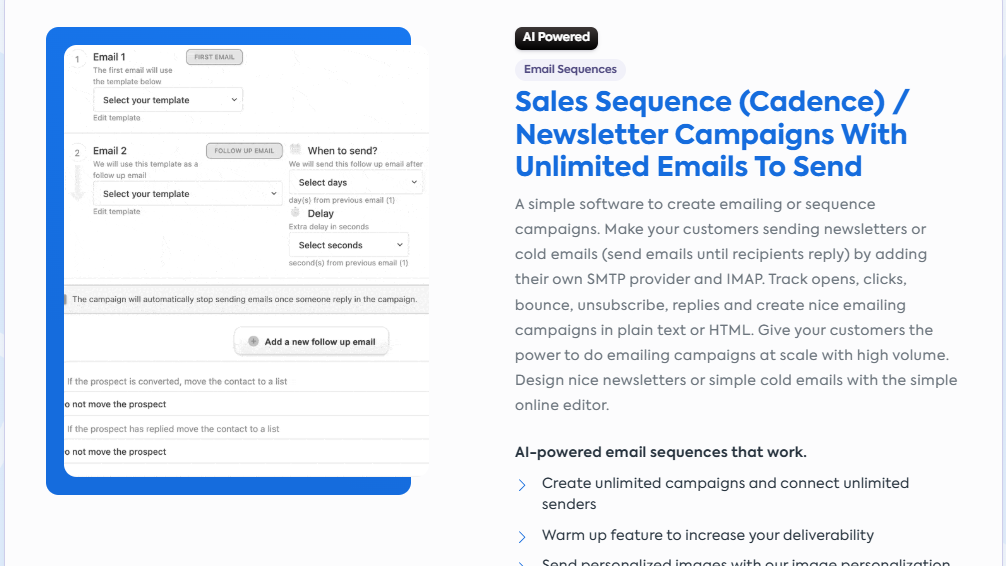Screen dimensions: 1006x566
Task: Select the Email Sequences tag
Action: point(570,70)
